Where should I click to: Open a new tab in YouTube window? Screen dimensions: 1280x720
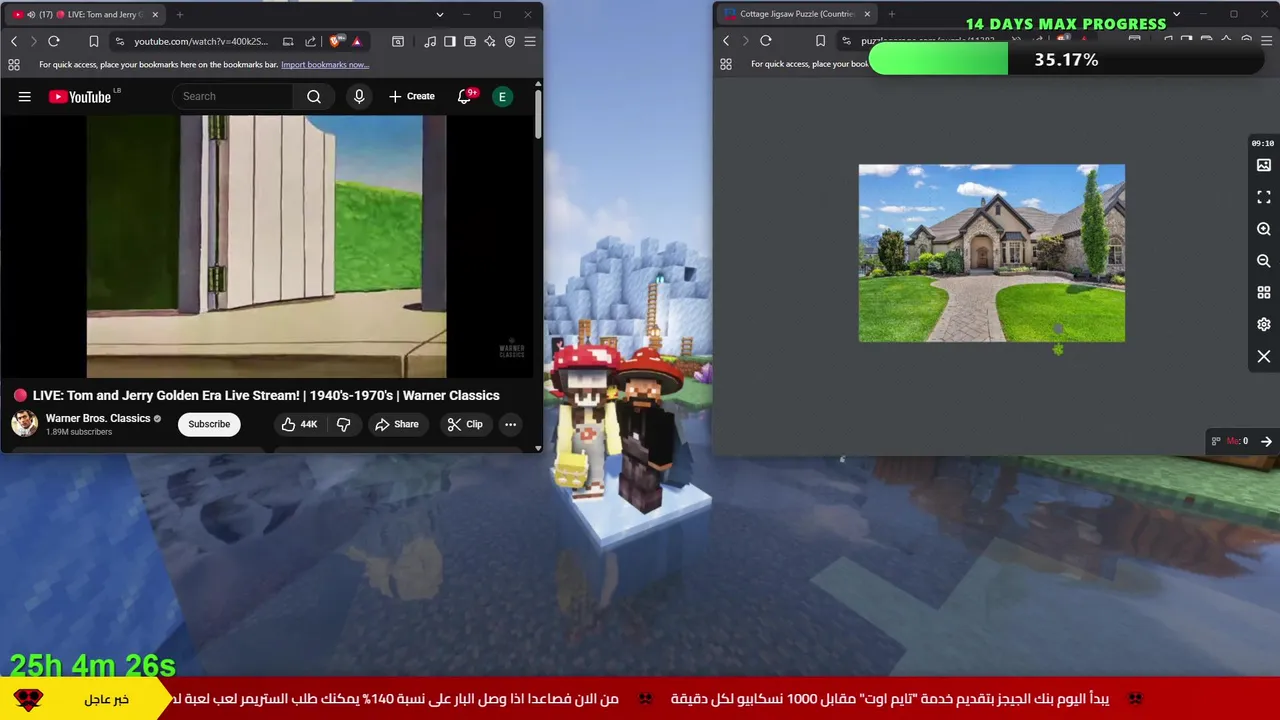click(180, 14)
